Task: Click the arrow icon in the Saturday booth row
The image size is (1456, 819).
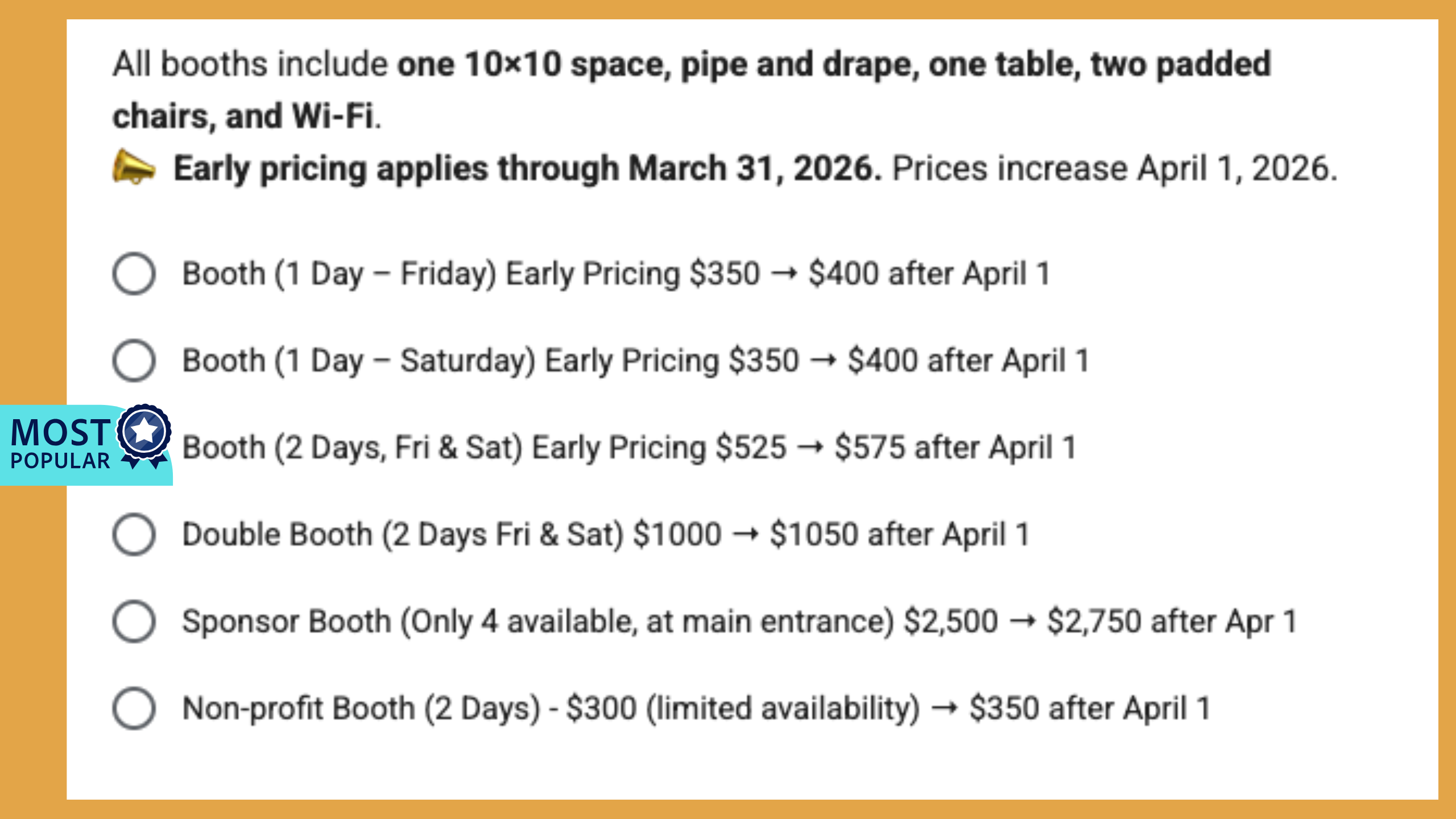Action: click(x=823, y=361)
